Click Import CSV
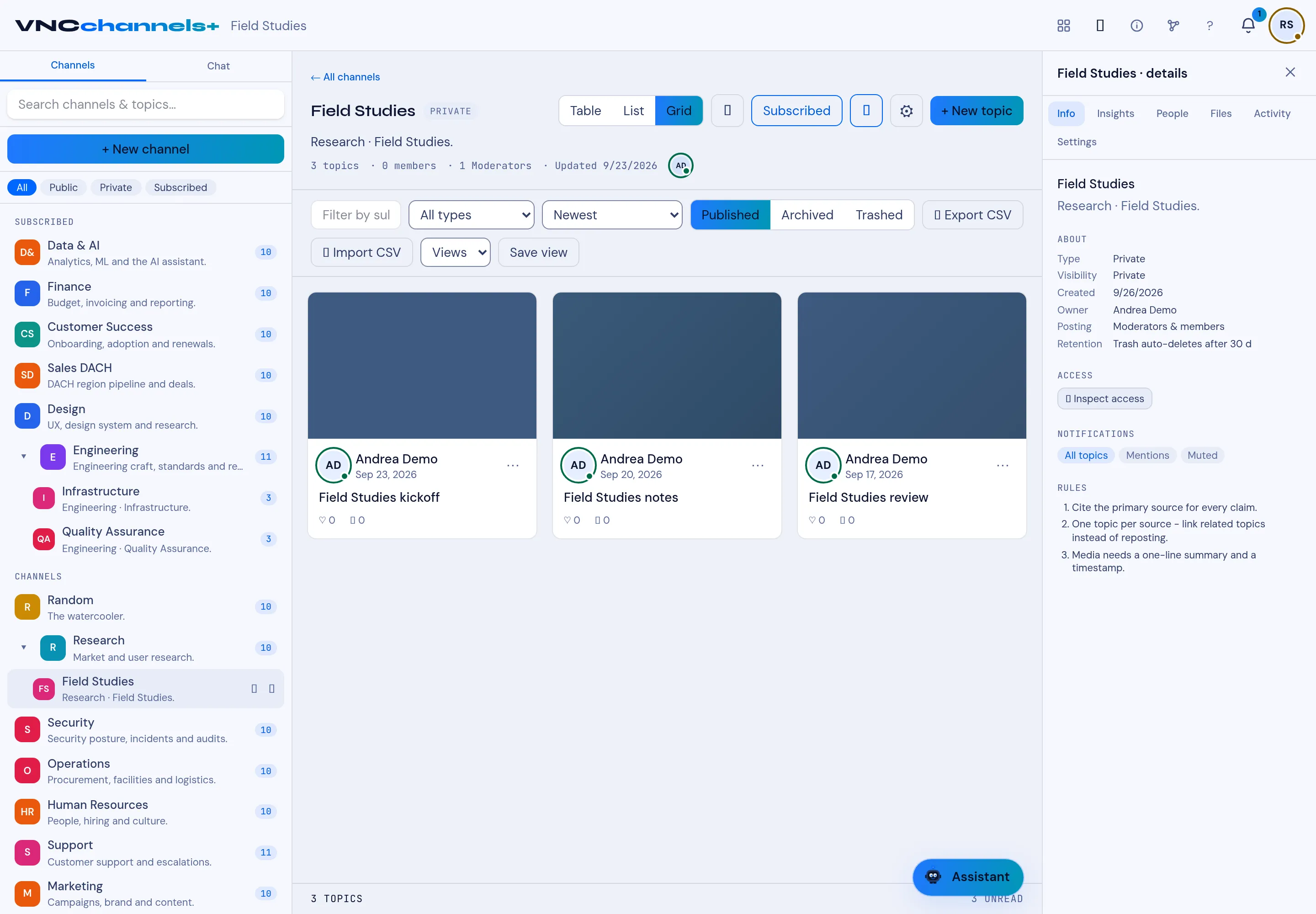Viewport: 1316px width, 914px height. click(x=361, y=253)
